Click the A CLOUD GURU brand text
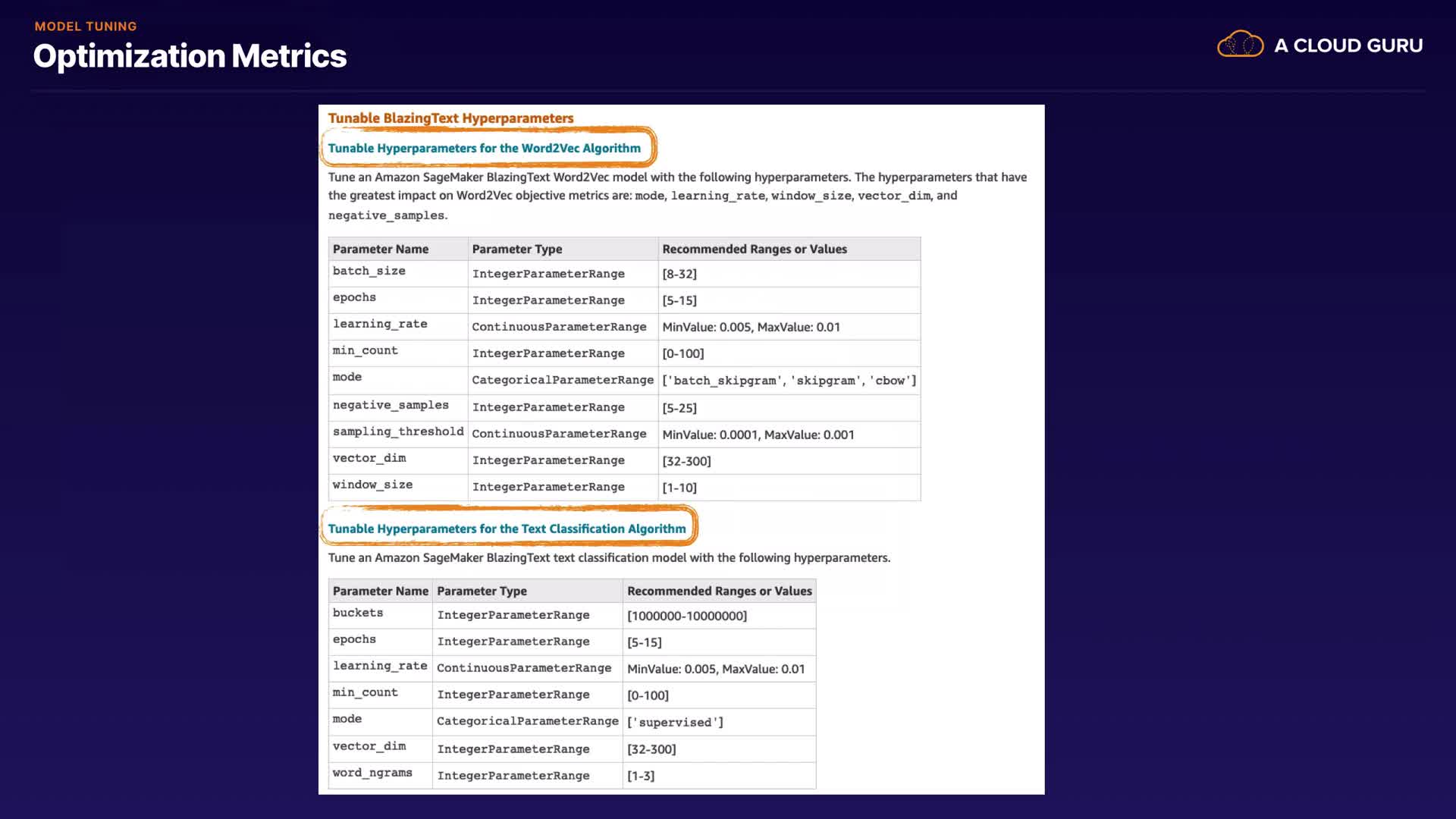The width and height of the screenshot is (1456, 819). click(1348, 45)
